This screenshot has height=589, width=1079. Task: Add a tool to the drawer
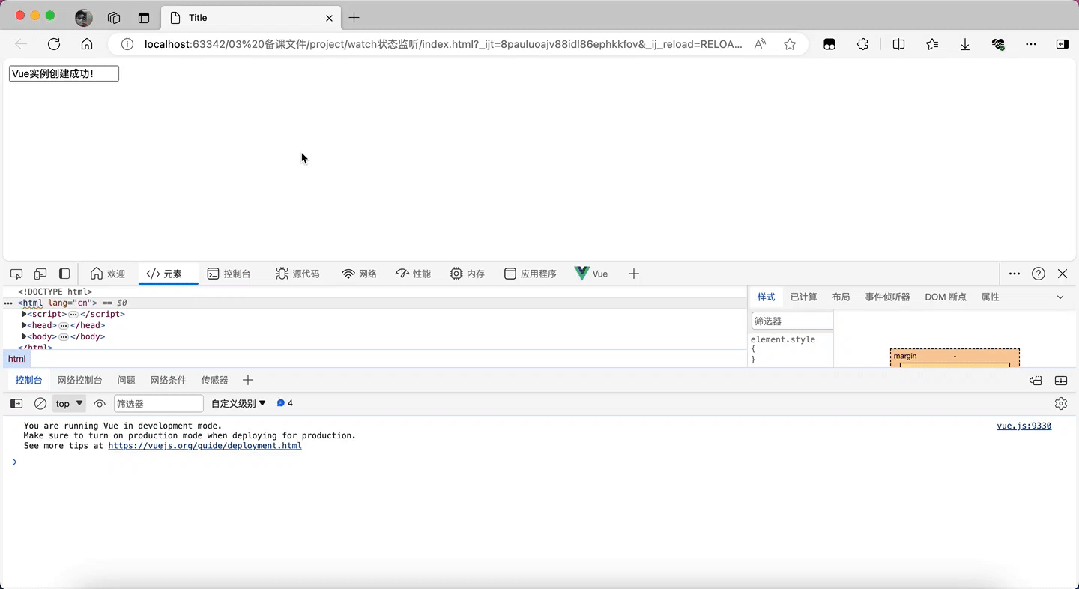point(248,380)
